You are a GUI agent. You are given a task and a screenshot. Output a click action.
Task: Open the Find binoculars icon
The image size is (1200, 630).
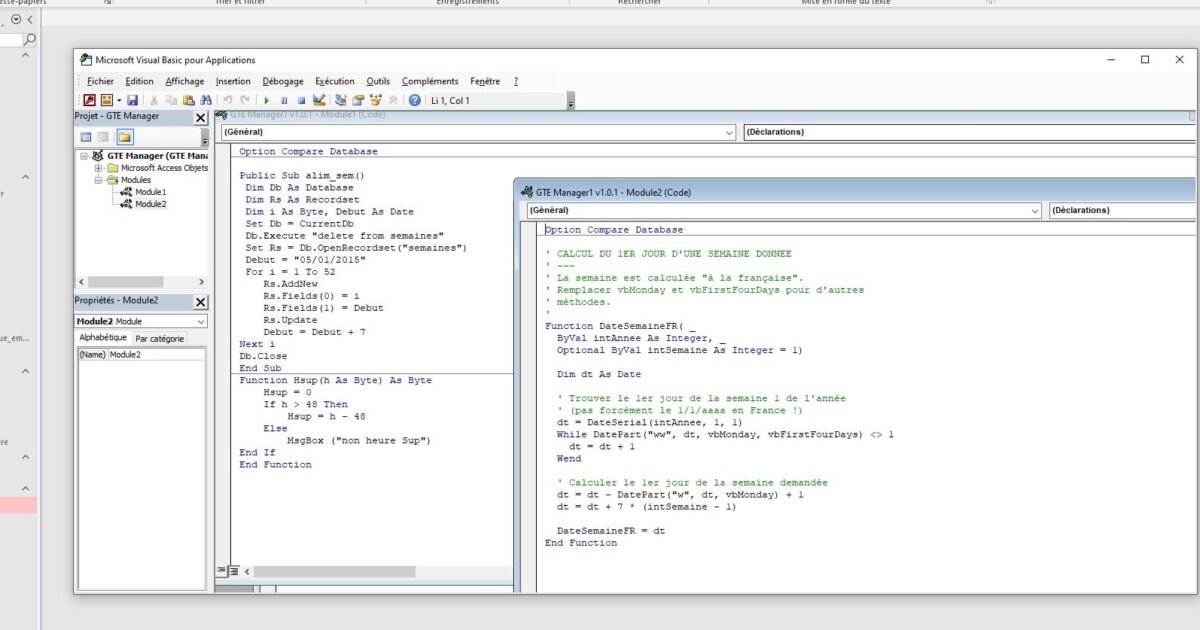tap(205, 100)
